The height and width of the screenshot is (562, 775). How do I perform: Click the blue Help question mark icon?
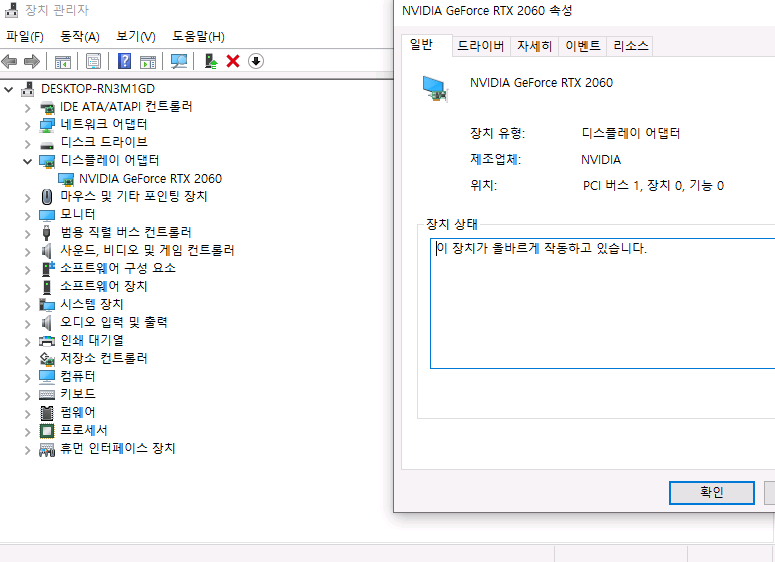coord(125,61)
